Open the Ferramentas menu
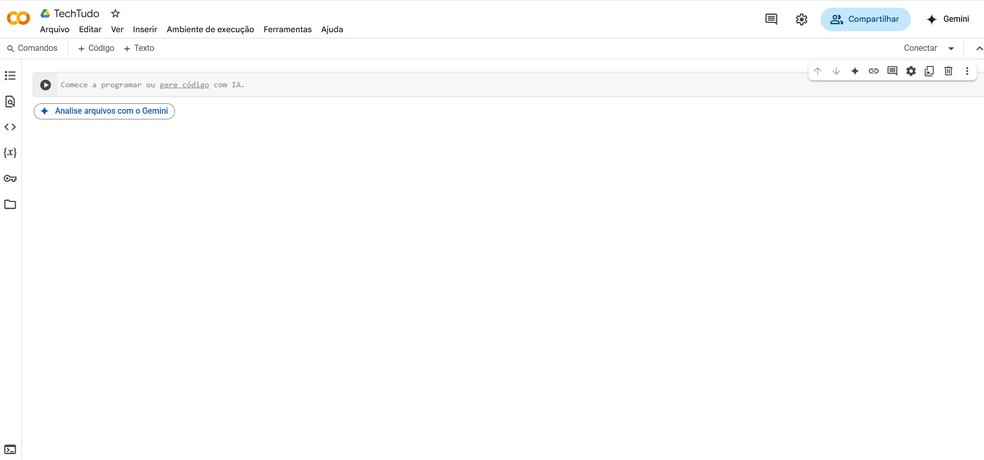Screen dimensions: 984x460 tap(287, 29)
